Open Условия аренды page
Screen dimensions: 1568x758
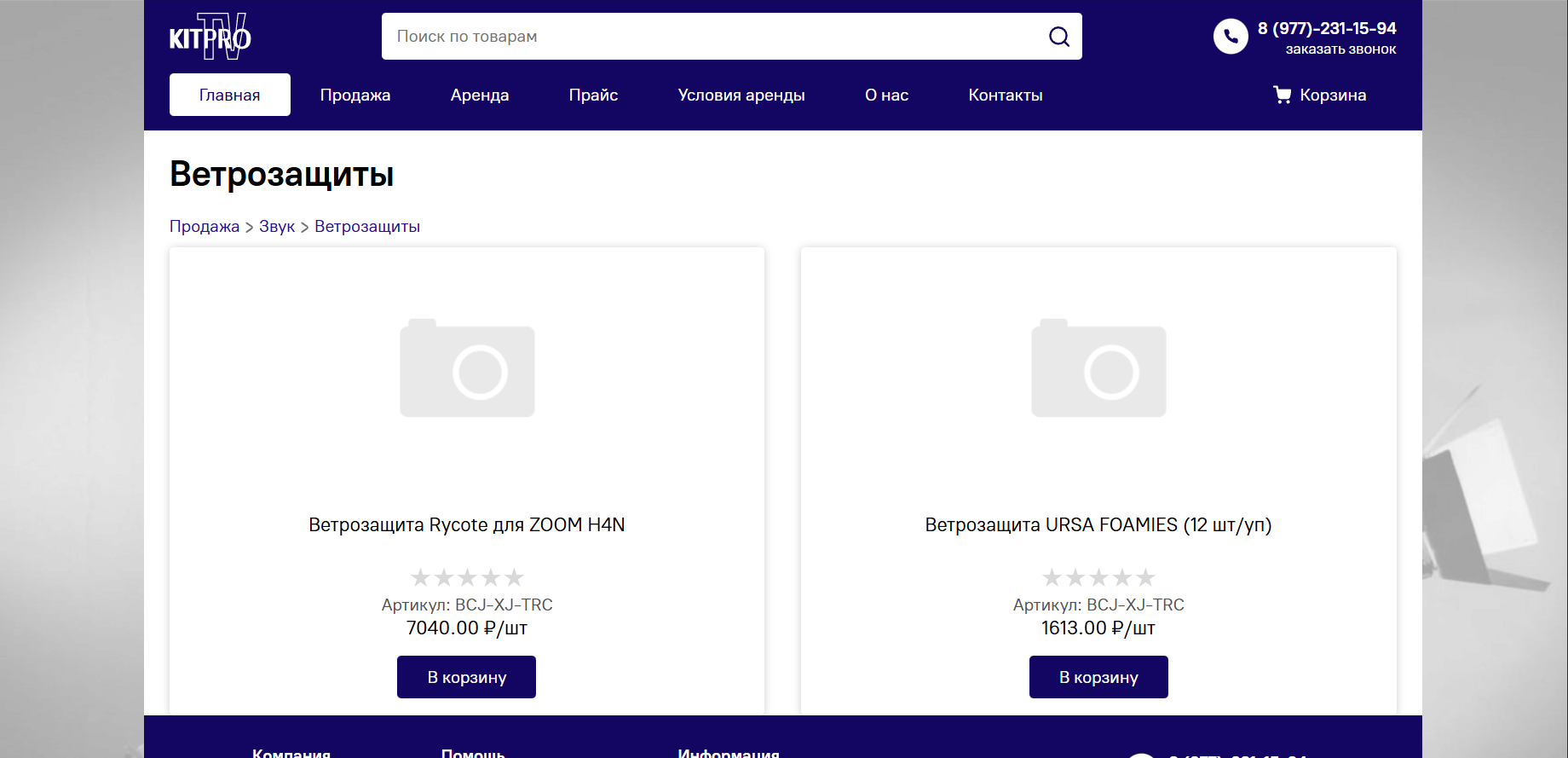point(741,95)
